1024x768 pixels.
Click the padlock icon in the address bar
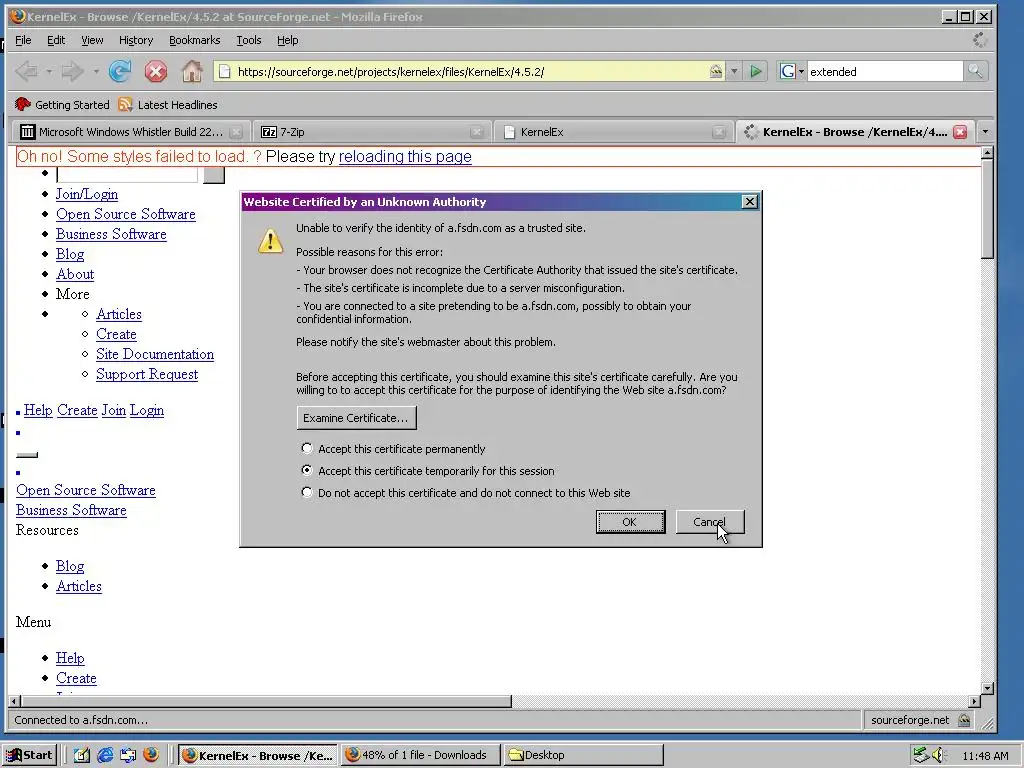(716, 71)
